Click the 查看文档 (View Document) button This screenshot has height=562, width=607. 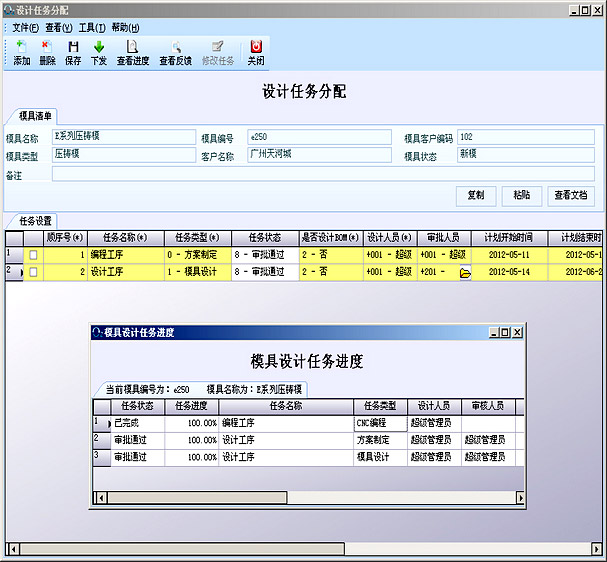(571, 195)
